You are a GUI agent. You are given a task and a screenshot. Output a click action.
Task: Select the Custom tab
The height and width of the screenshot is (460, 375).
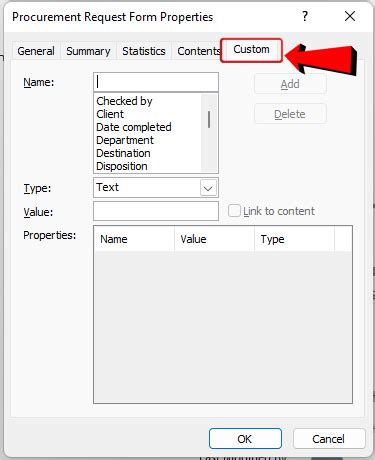(251, 50)
